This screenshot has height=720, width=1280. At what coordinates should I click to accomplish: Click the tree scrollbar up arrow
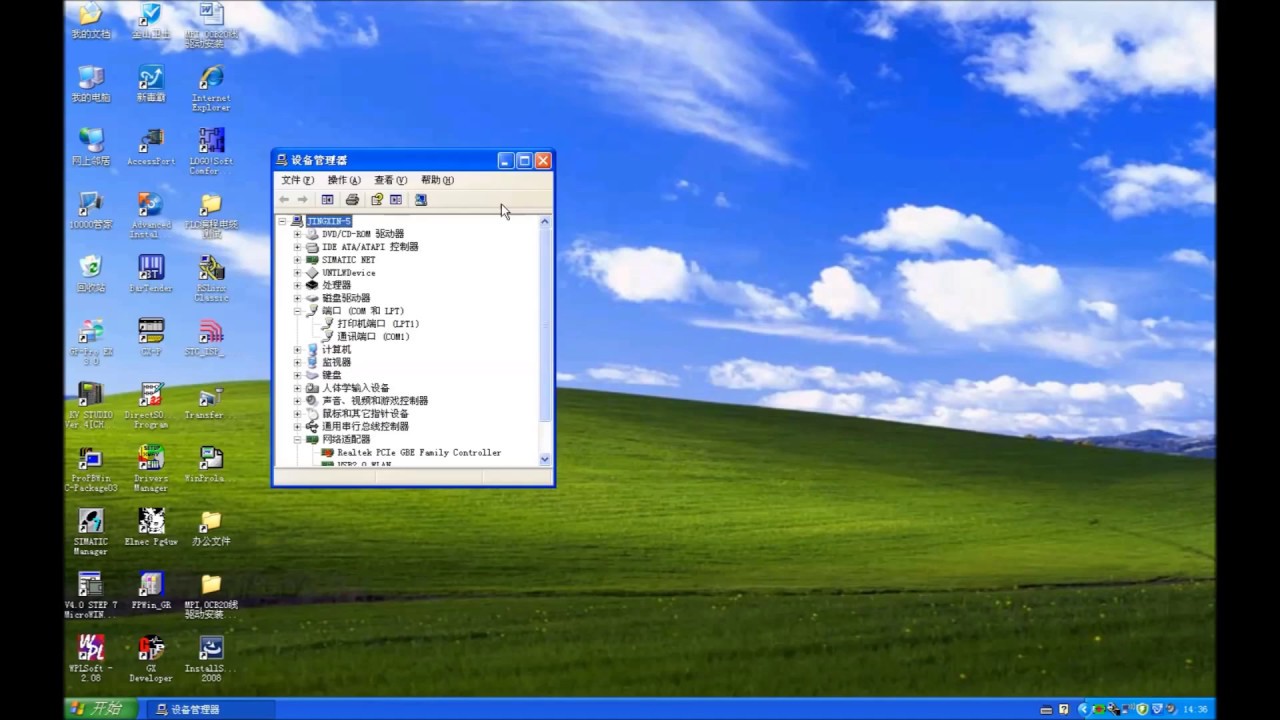(545, 221)
